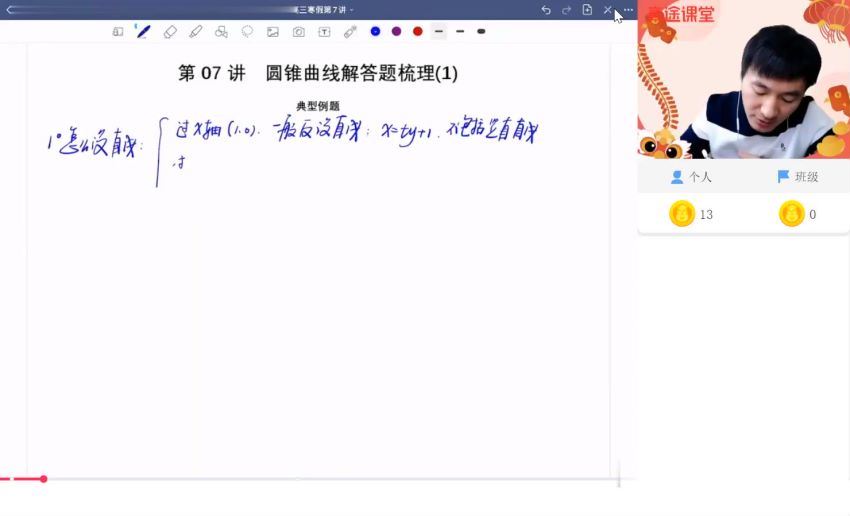This screenshot has height=516, width=850.
Task: Switch to the 个人 tab
Action: pos(691,177)
